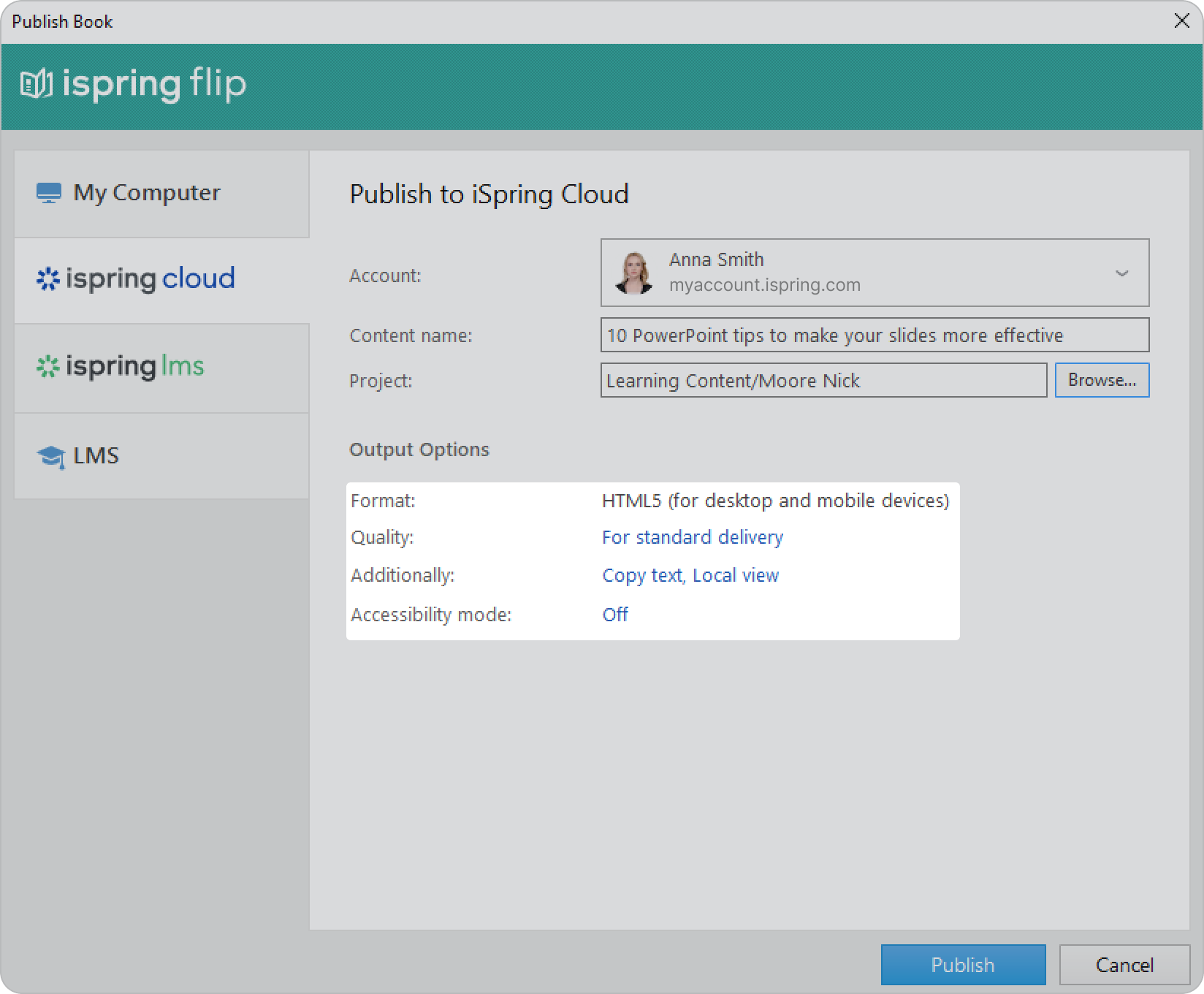Click the Cancel button
The image size is (1204, 994).
pos(1124,965)
